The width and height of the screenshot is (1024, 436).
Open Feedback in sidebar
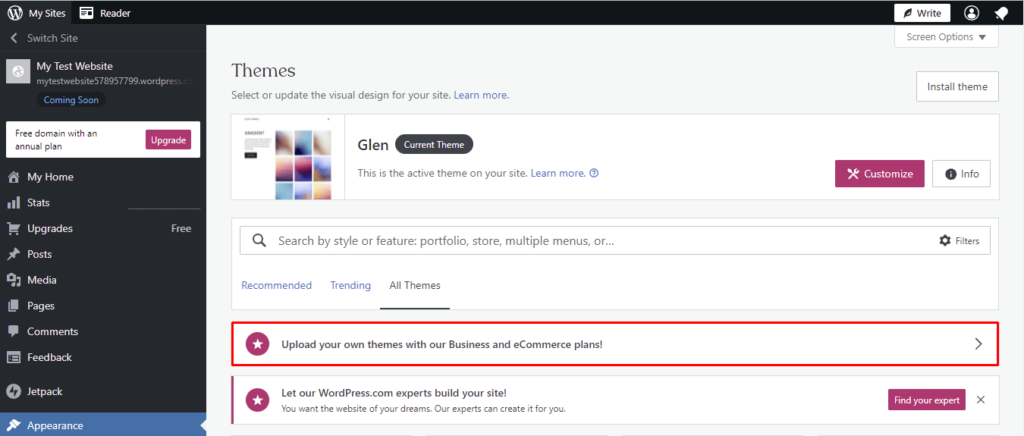tap(49, 358)
